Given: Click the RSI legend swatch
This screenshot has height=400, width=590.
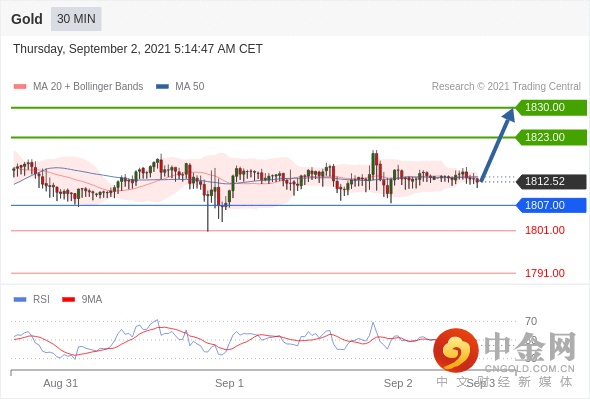Looking at the screenshot, I should point(20,300).
